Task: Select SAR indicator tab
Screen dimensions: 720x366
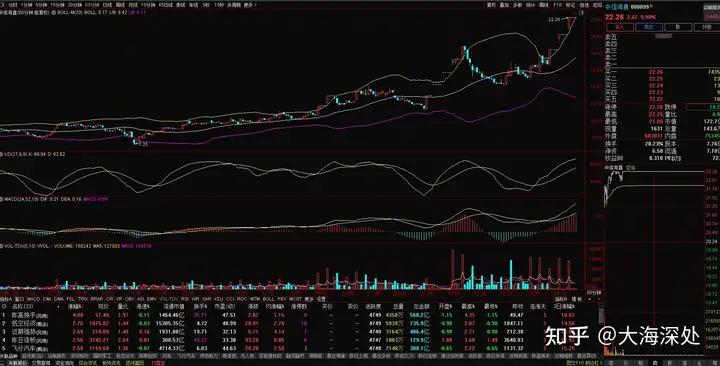Action: point(207,298)
